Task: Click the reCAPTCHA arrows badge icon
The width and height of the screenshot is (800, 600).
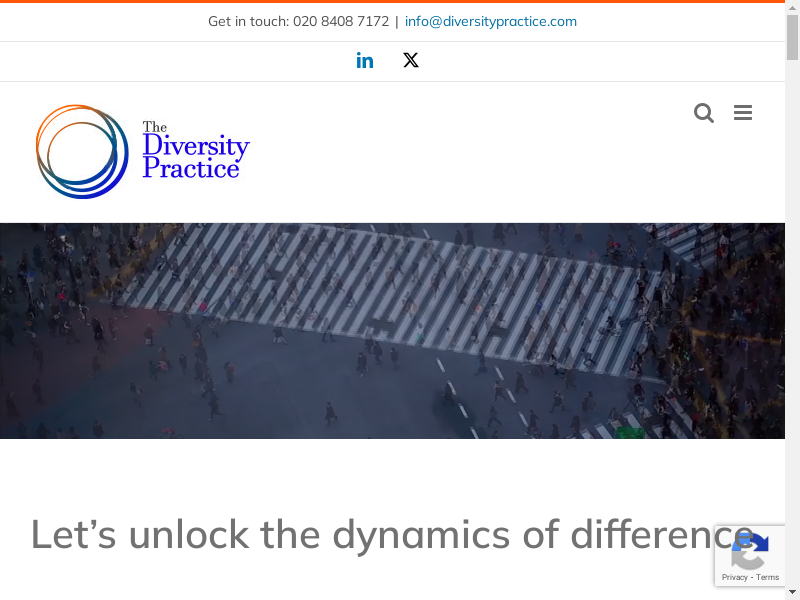Action: (x=750, y=549)
